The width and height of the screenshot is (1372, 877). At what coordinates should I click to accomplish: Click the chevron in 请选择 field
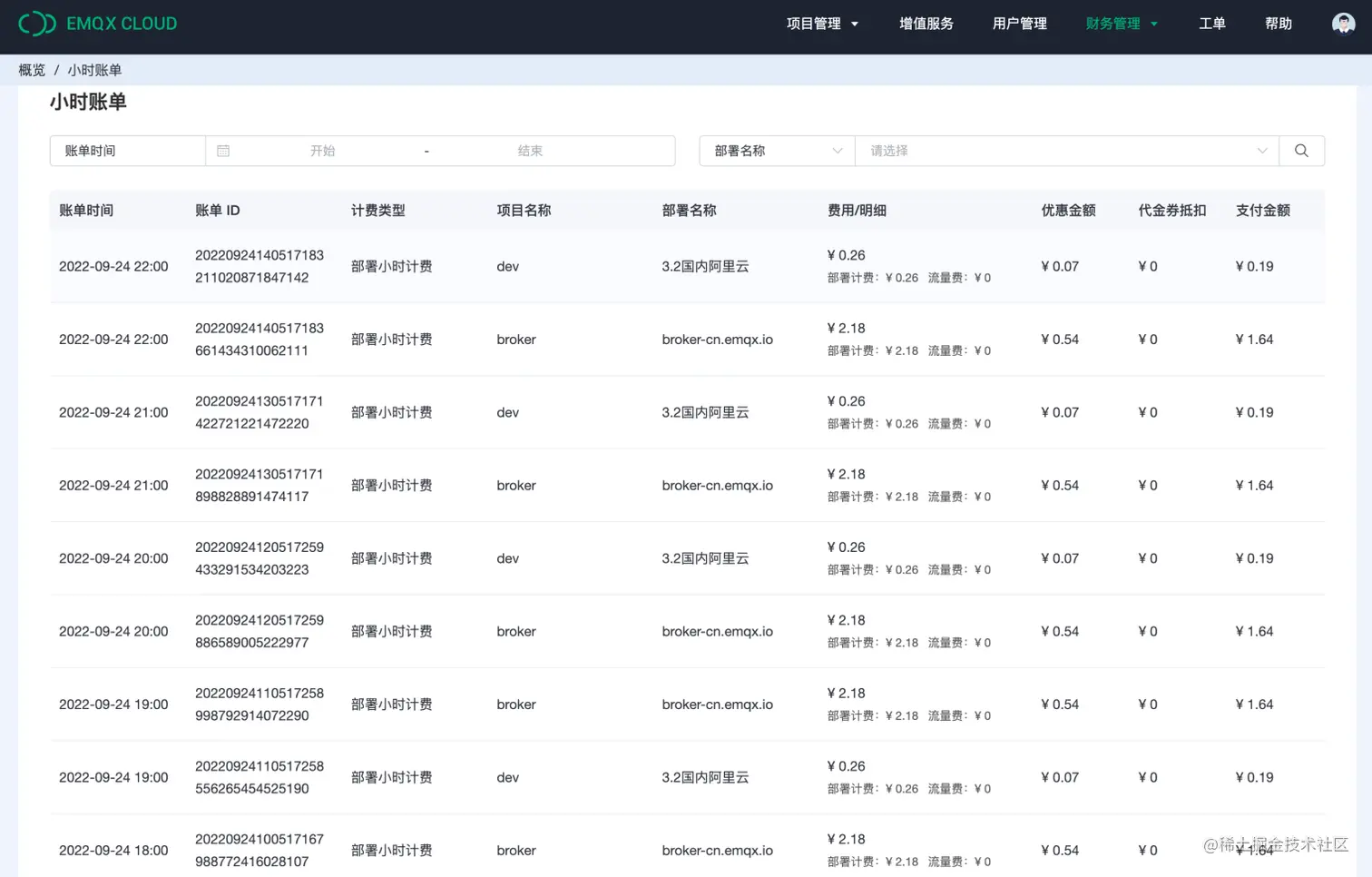pyautogui.click(x=1262, y=150)
